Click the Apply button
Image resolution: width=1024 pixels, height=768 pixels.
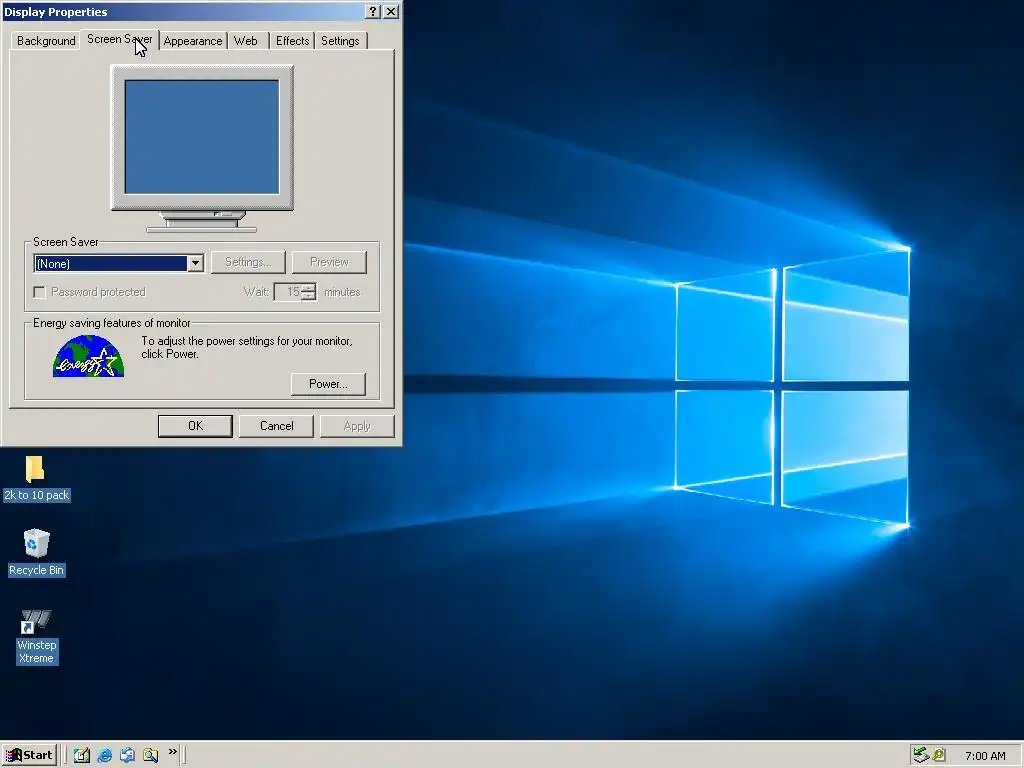[357, 426]
